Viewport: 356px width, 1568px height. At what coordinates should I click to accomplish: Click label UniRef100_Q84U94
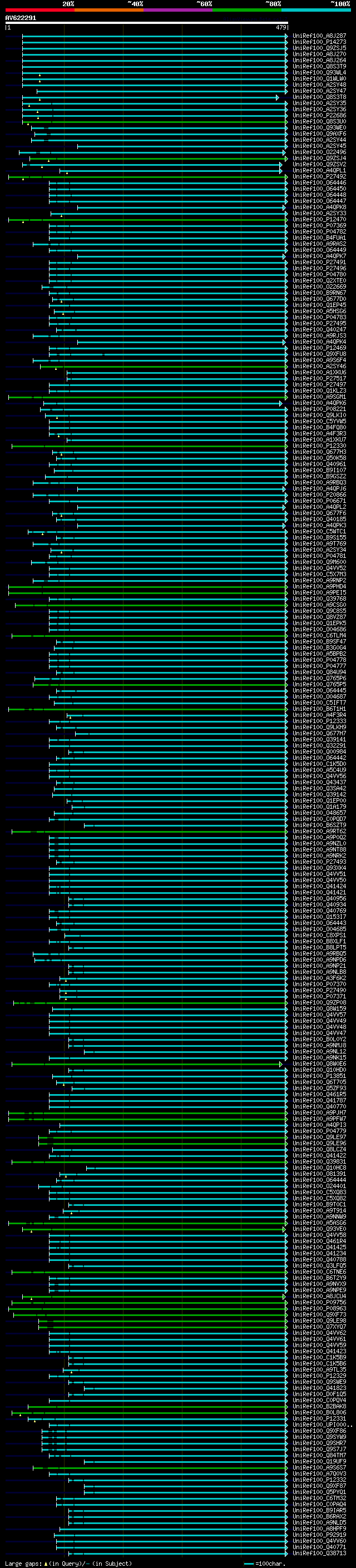pos(319,672)
